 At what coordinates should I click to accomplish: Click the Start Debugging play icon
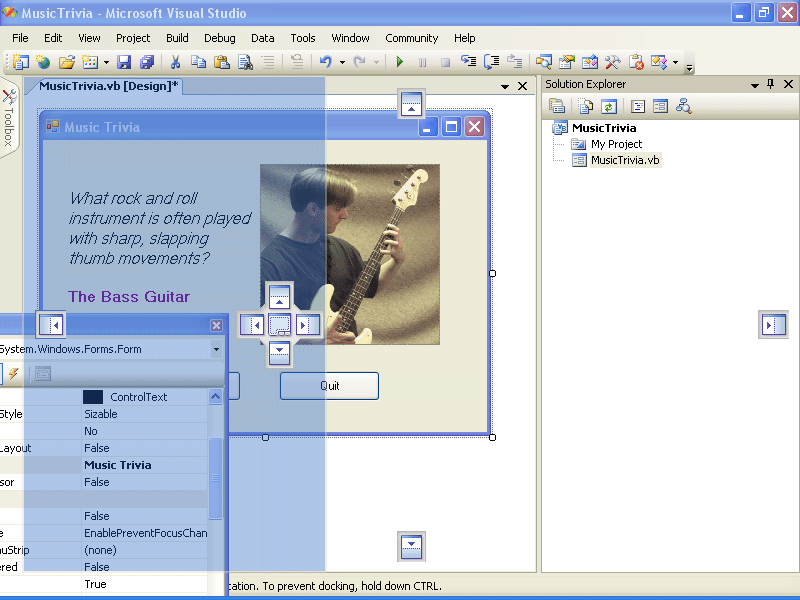click(x=400, y=62)
